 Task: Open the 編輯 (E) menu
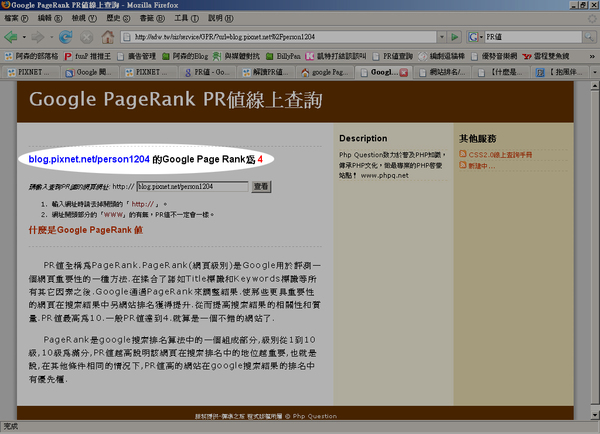click(50, 18)
